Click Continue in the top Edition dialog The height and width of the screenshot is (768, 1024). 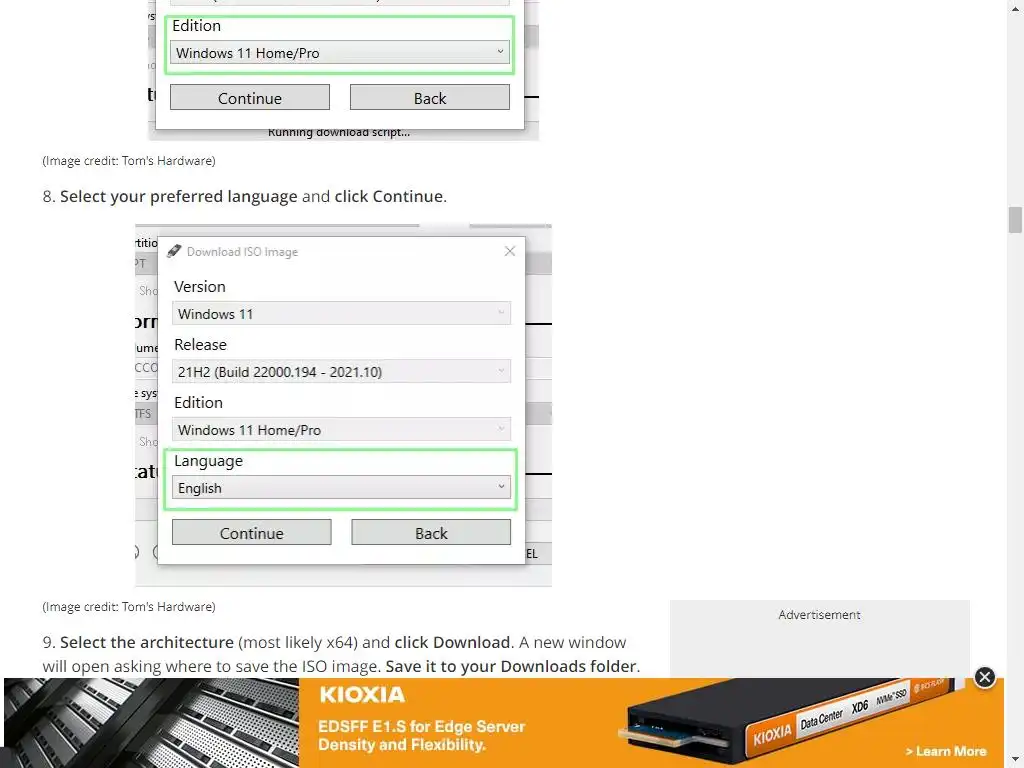pos(249,98)
